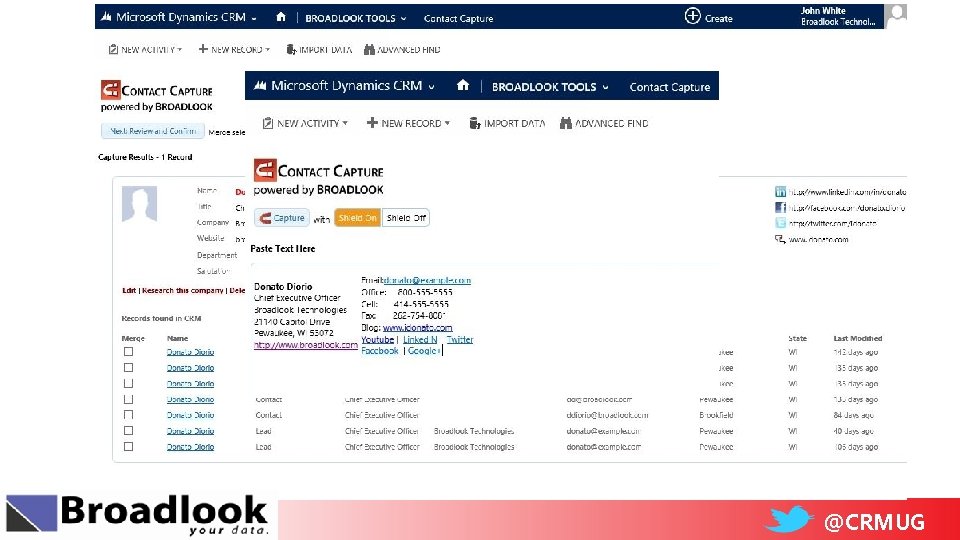This screenshot has height=540, width=960.
Task: Click Research this company link
Action: click(182, 290)
